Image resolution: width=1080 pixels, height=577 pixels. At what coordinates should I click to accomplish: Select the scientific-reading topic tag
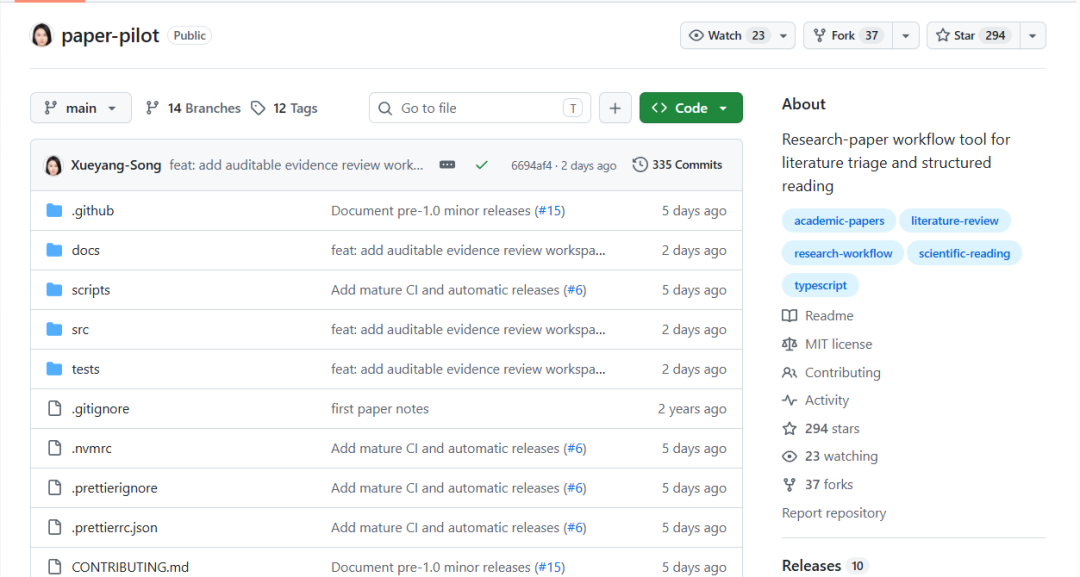coord(964,253)
